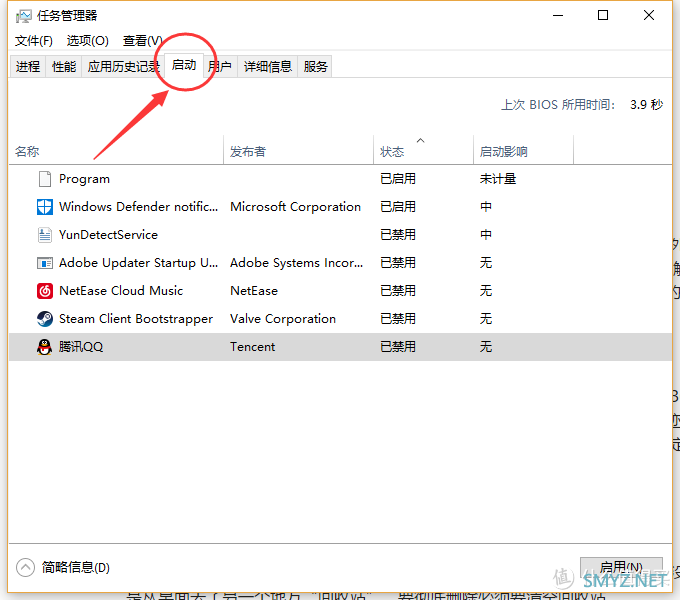Screen dimensions: 680x600
Task: Click the Tencent publisher cell
Action: click(x=252, y=347)
